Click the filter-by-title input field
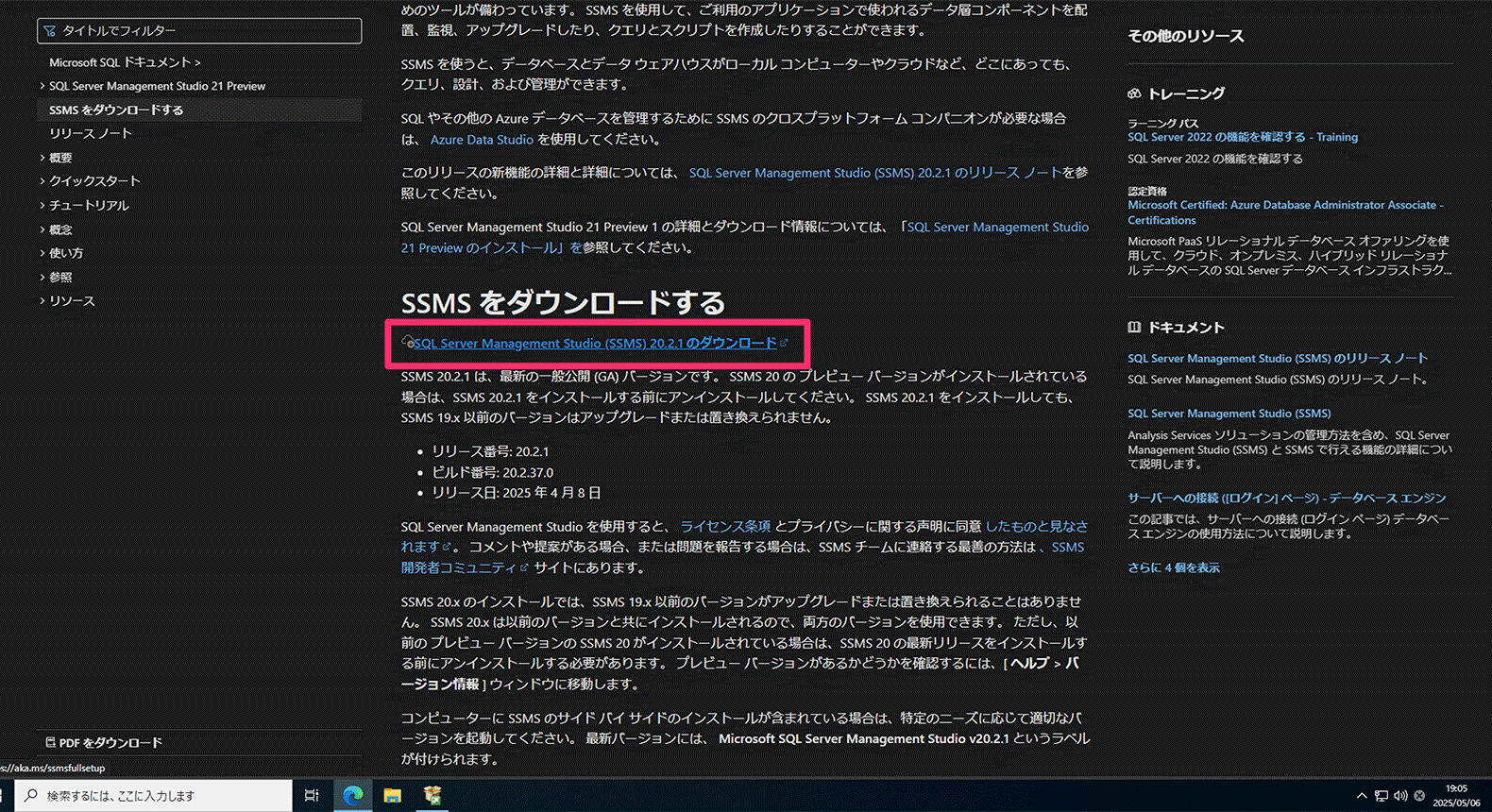This screenshot has width=1492, height=812. [x=199, y=30]
